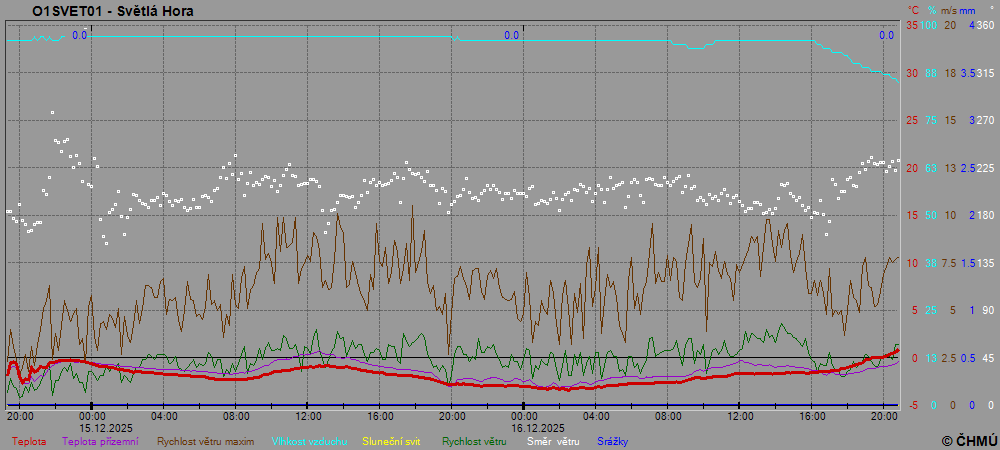This screenshot has height=450, width=1000.
Task: Click the chart title O1SVET01 - Světlá Hora
Action: point(113,11)
